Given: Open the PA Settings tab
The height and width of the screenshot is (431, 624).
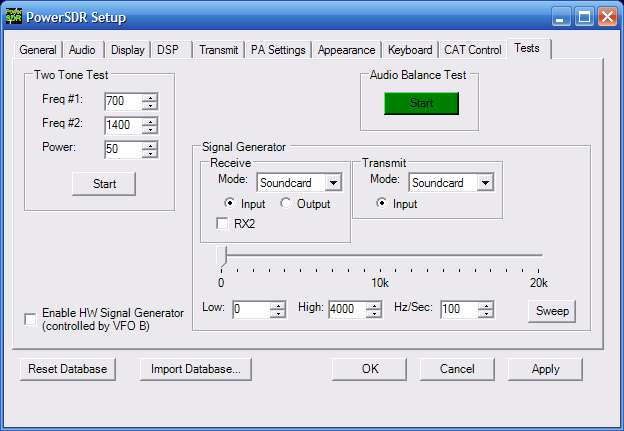Looking at the screenshot, I should point(279,50).
